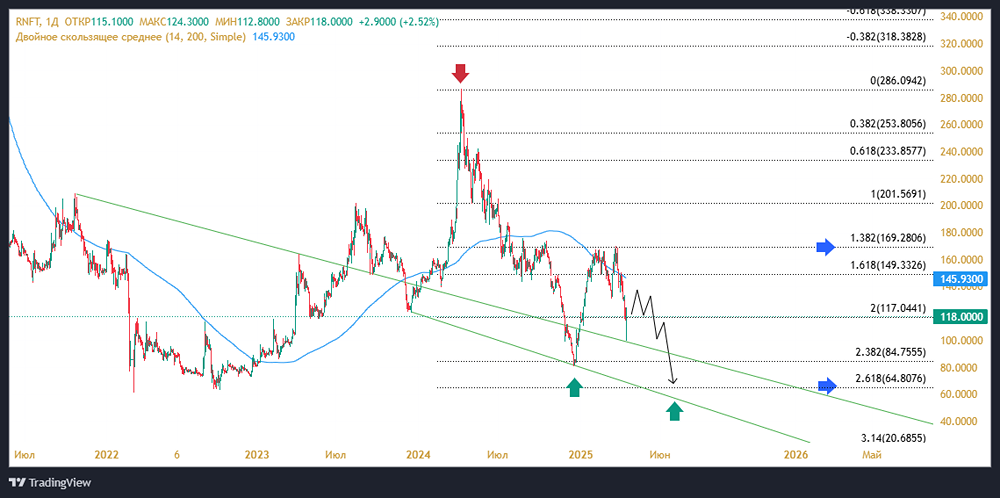Click 180.0000 on the price axis
The height and width of the screenshot is (498, 1000).
(x=963, y=233)
